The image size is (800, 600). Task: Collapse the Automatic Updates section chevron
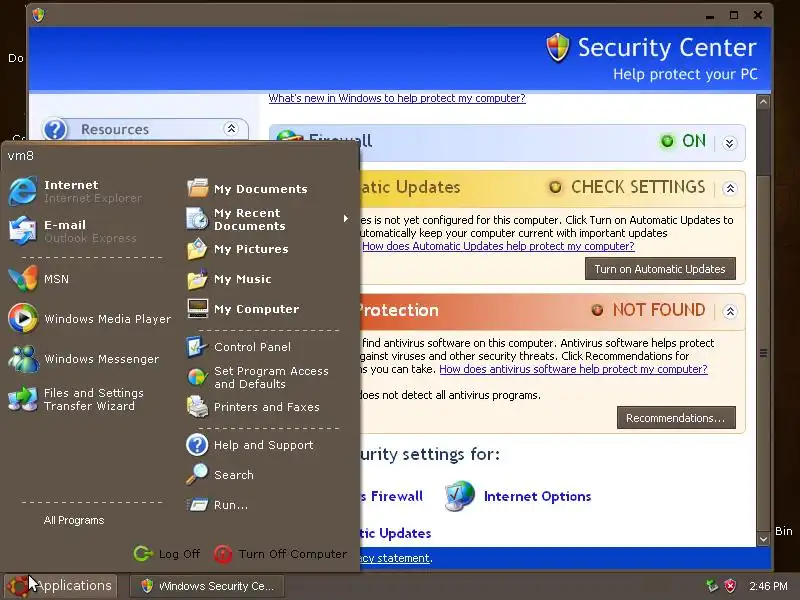coord(730,189)
